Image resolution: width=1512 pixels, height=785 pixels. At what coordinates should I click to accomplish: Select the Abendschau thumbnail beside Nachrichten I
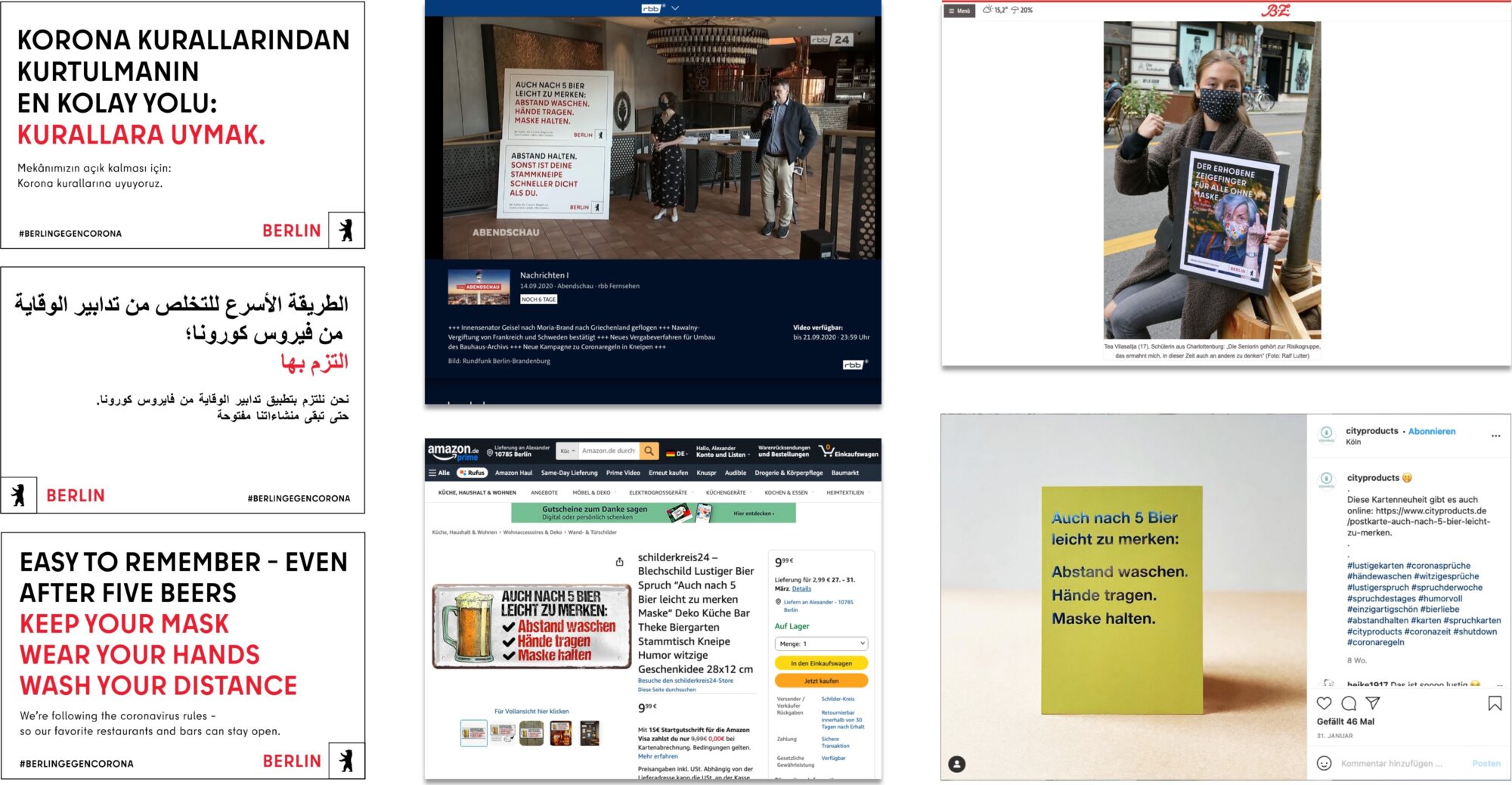[x=479, y=287]
